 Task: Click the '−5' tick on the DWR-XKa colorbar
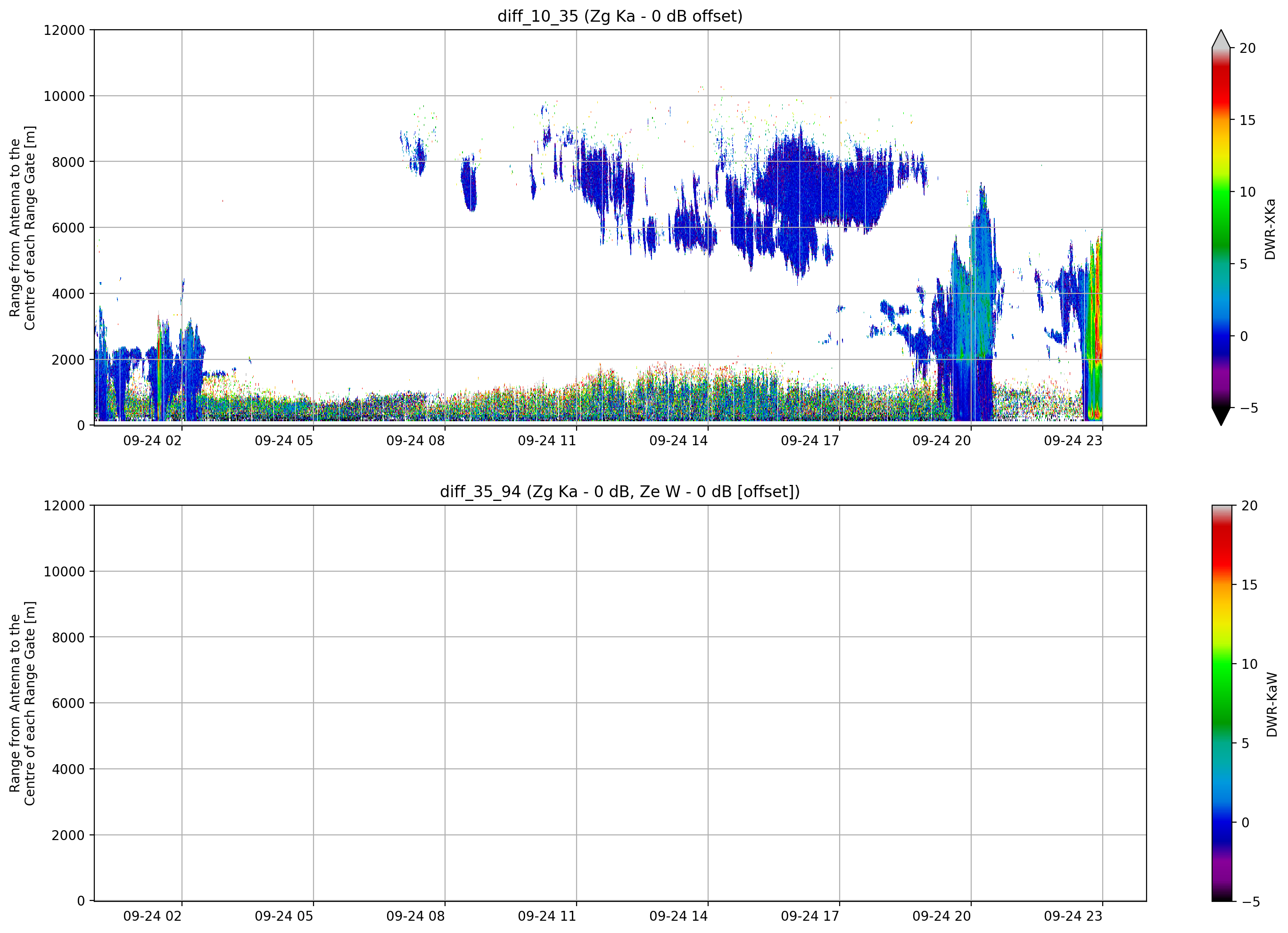click(1248, 408)
